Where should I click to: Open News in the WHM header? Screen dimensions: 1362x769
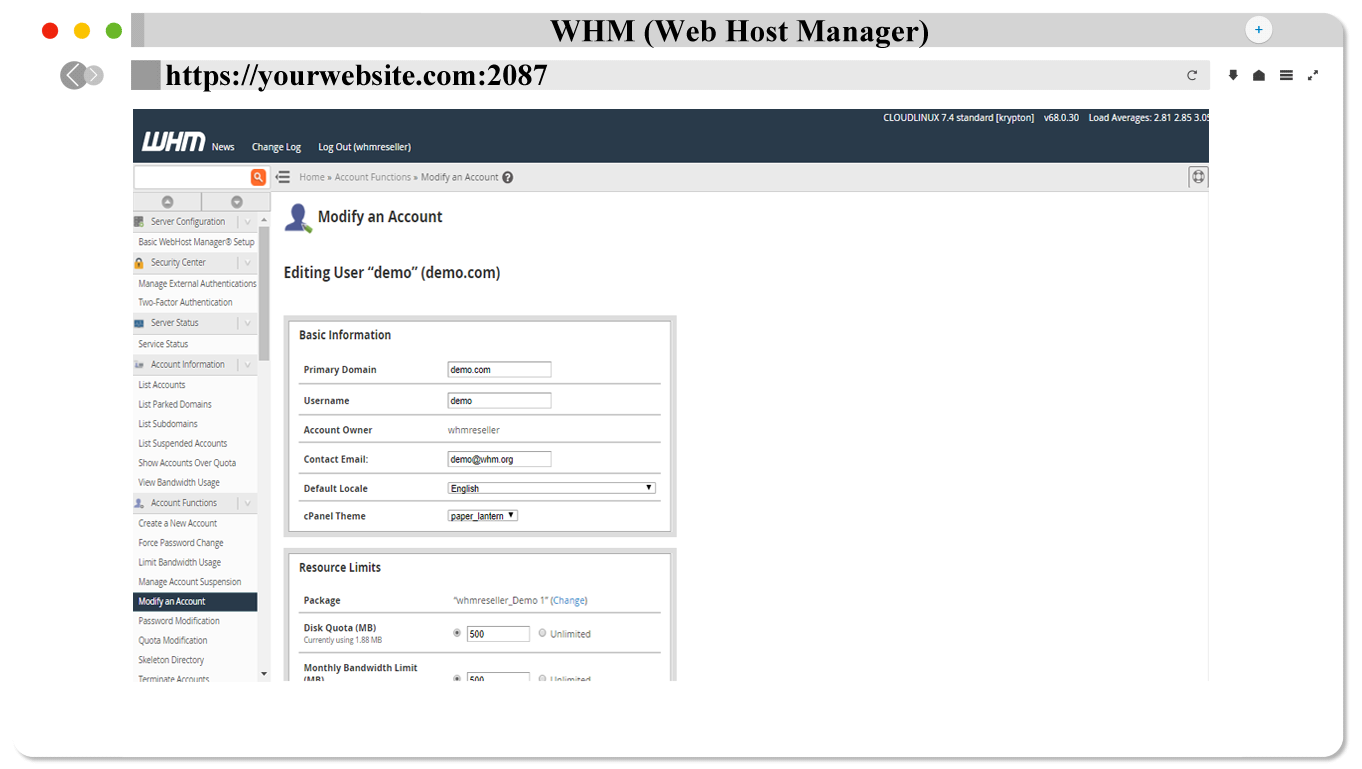(x=223, y=147)
